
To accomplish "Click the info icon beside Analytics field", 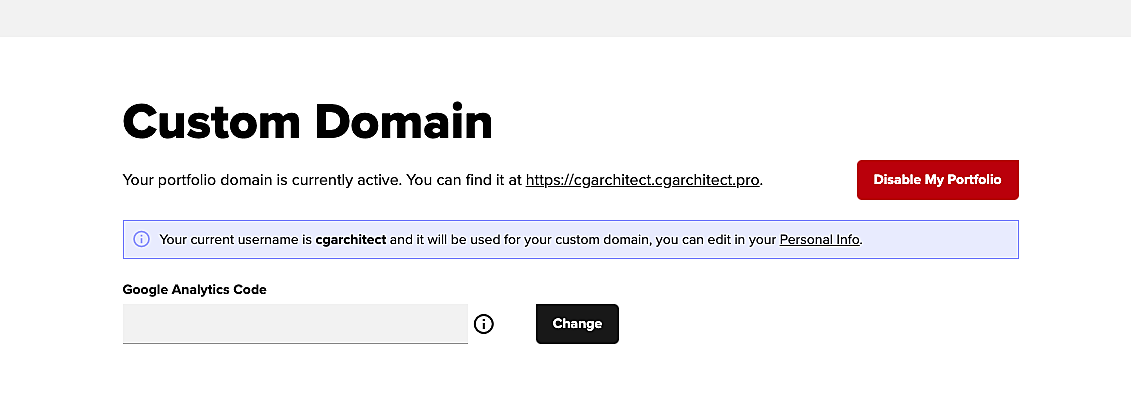I will coord(484,324).
